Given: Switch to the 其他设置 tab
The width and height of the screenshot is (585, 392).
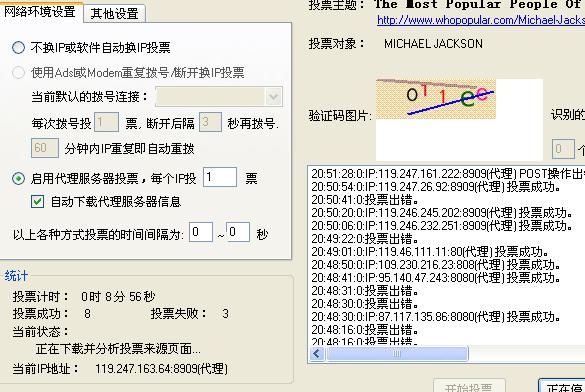Looking at the screenshot, I should pyautogui.click(x=114, y=14).
